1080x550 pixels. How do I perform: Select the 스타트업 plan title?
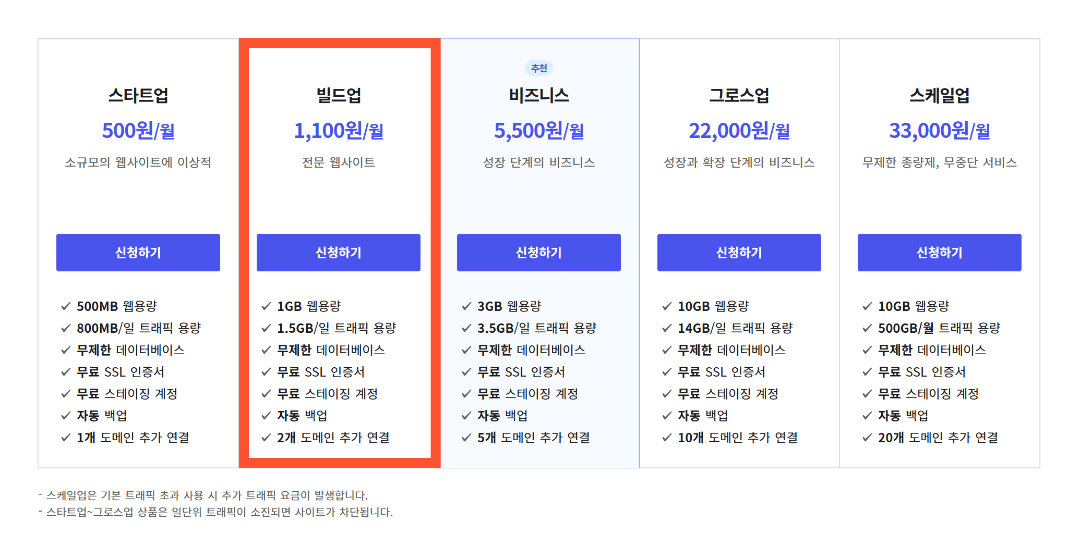[x=138, y=95]
